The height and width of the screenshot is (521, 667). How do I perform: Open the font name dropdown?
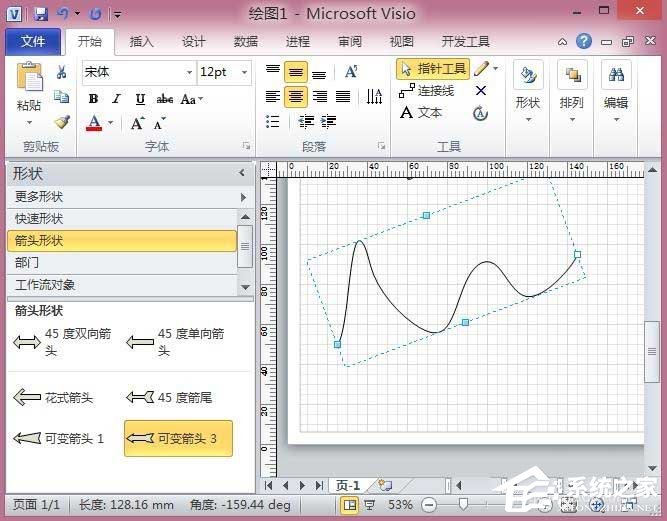[189, 72]
